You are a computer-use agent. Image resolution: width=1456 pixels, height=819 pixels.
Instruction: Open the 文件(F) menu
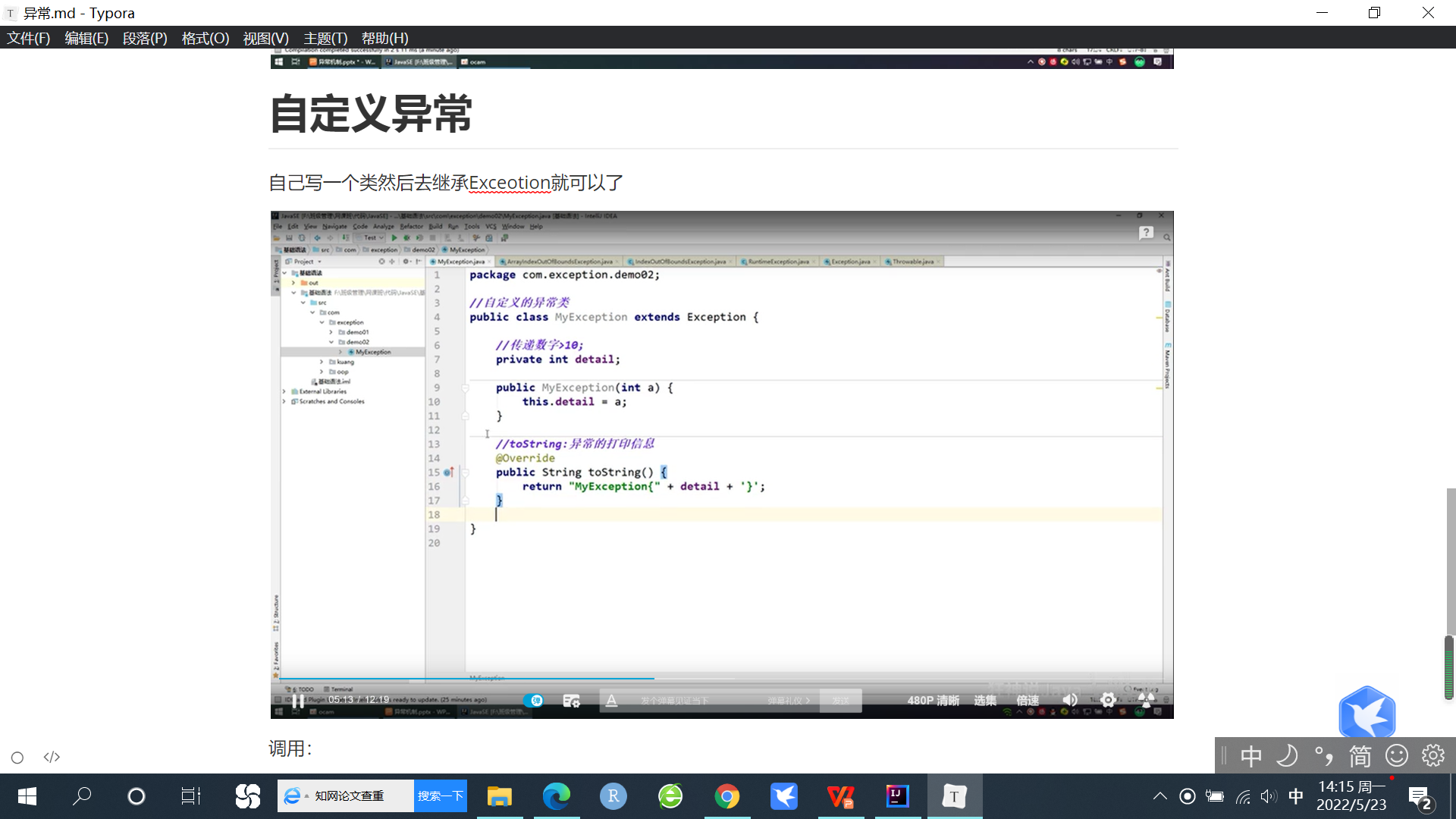pos(28,38)
